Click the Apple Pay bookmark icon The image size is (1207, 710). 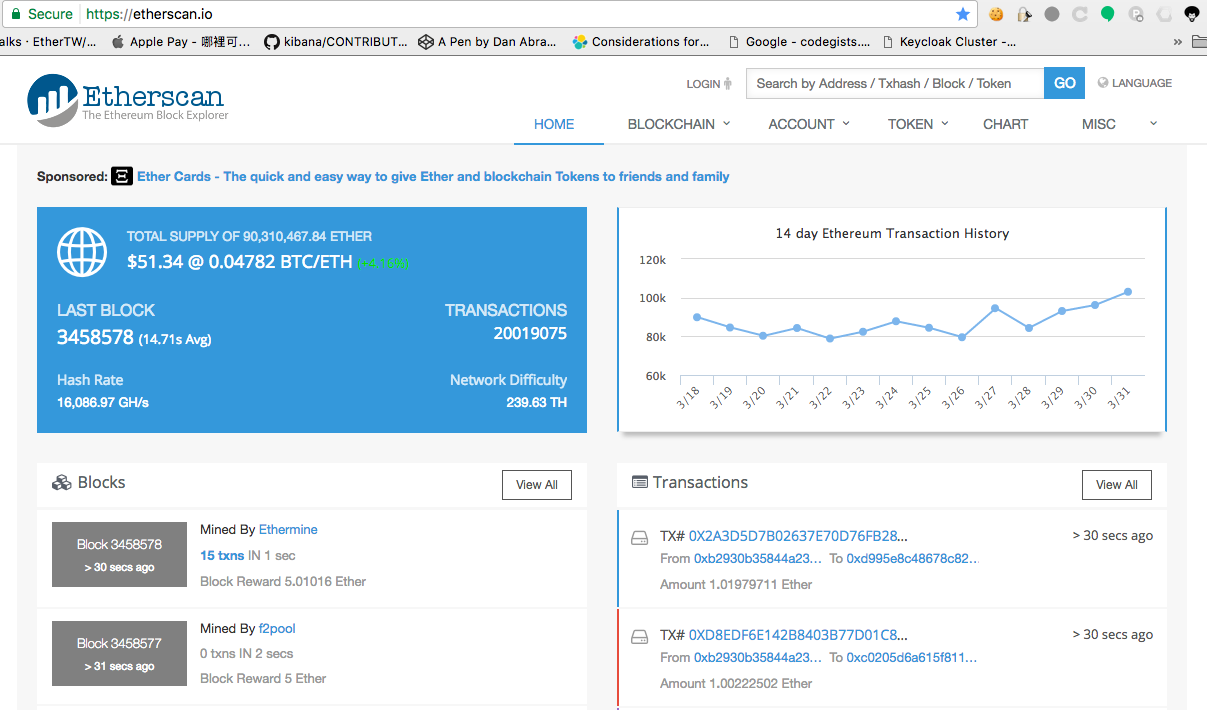(x=118, y=42)
